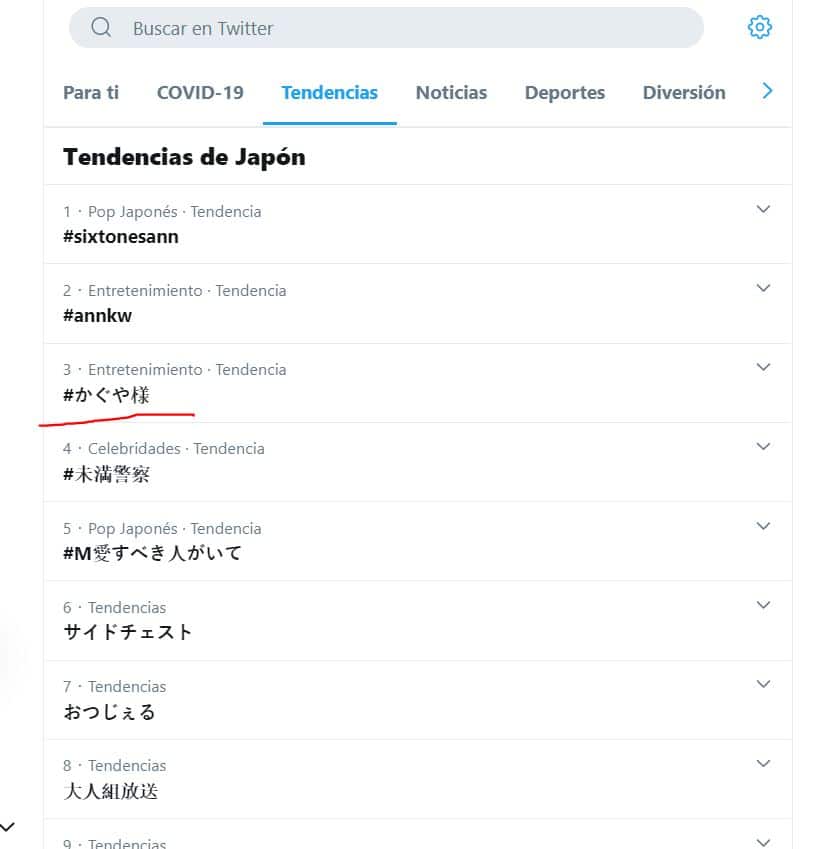Image resolution: width=819 pixels, height=849 pixels.
Task: Select the Noticias tab
Action: pyautogui.click(x=451, y=93)
